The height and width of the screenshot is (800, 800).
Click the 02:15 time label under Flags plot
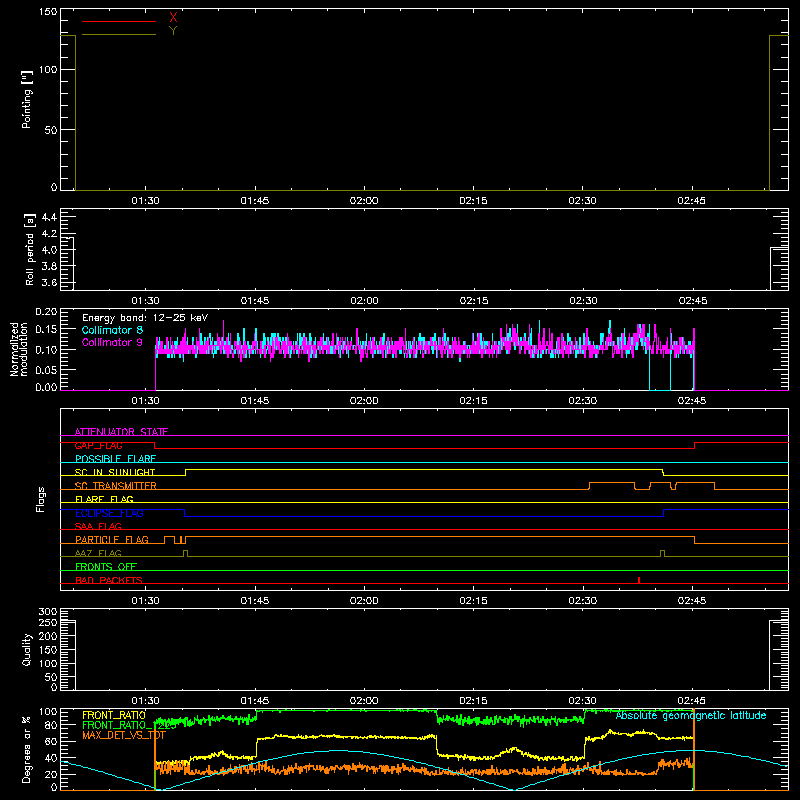(473, 601)
